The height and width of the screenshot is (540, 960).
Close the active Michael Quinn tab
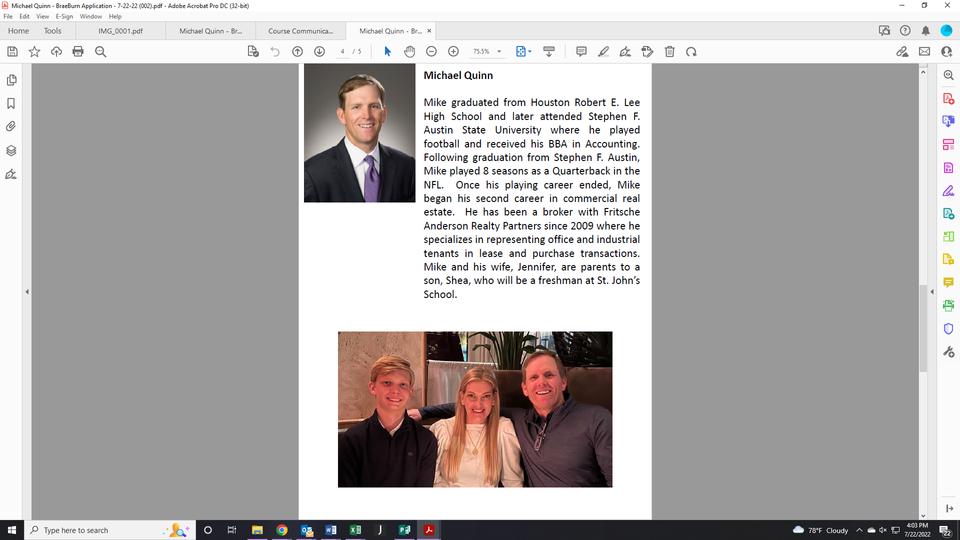tap(429, 31)
